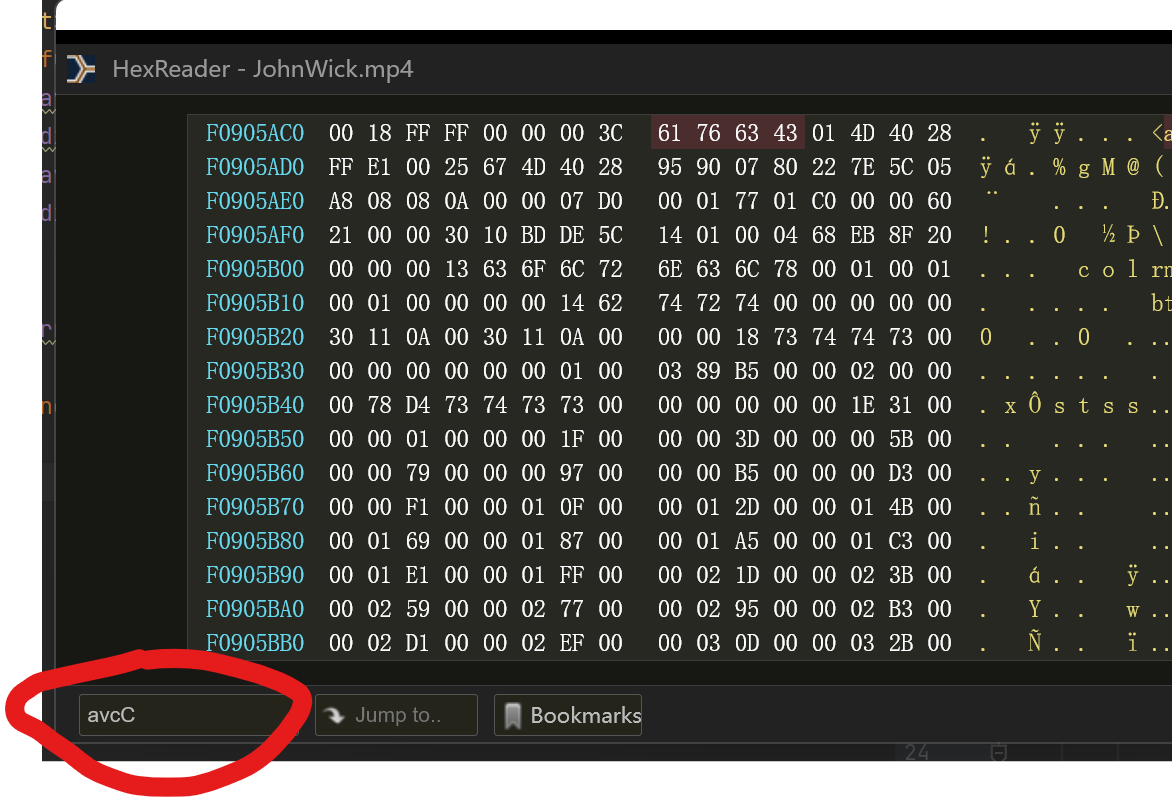Click the arrow icon in Jump to button

(335, 715)
